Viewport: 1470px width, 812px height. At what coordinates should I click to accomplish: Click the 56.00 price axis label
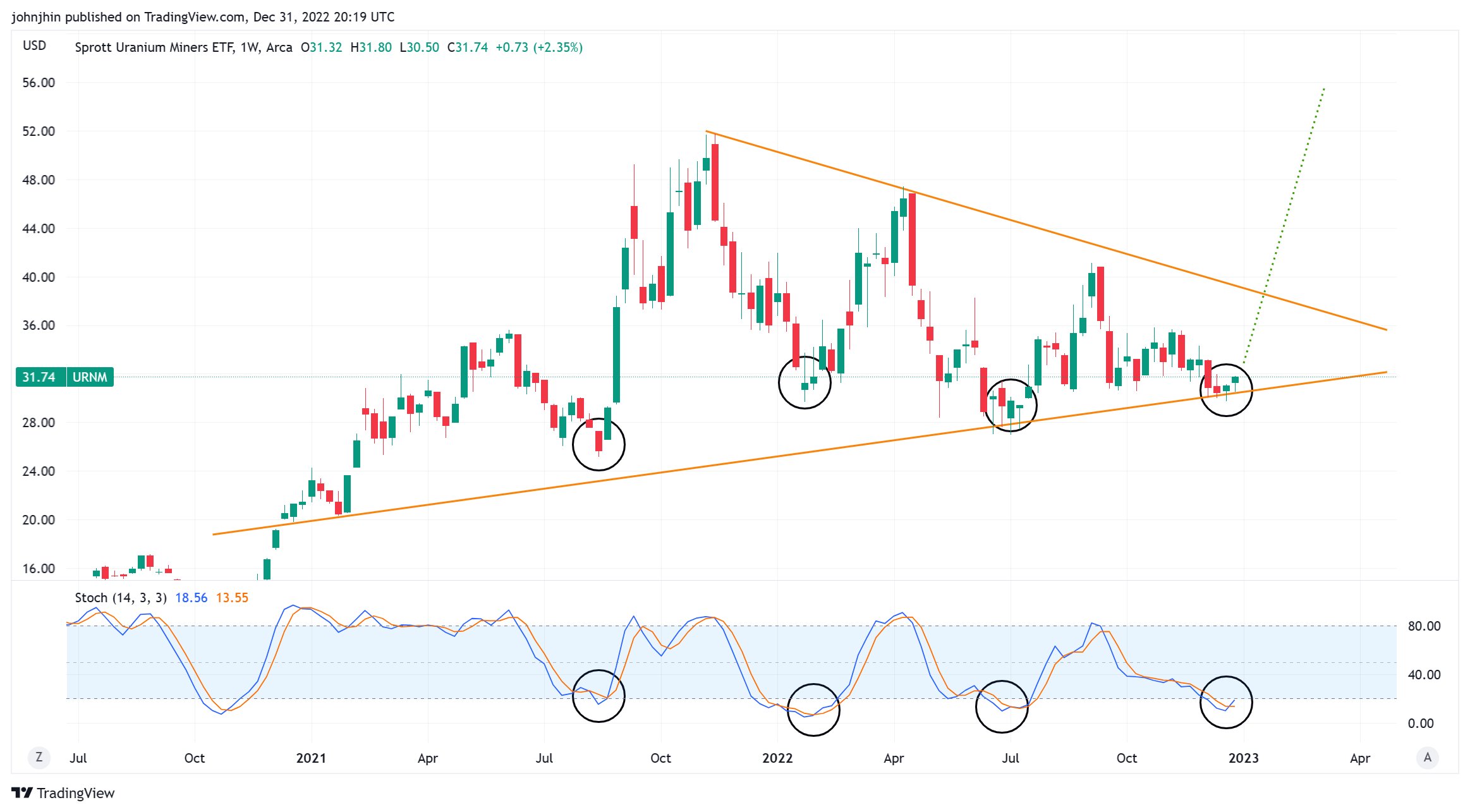pos(39,83)
